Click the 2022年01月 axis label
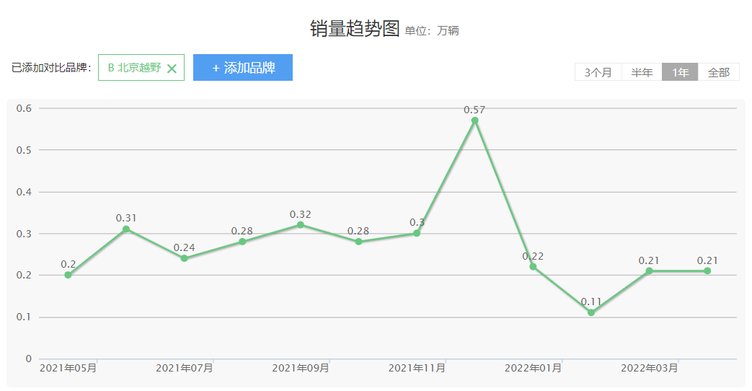 tap(533, 368)
